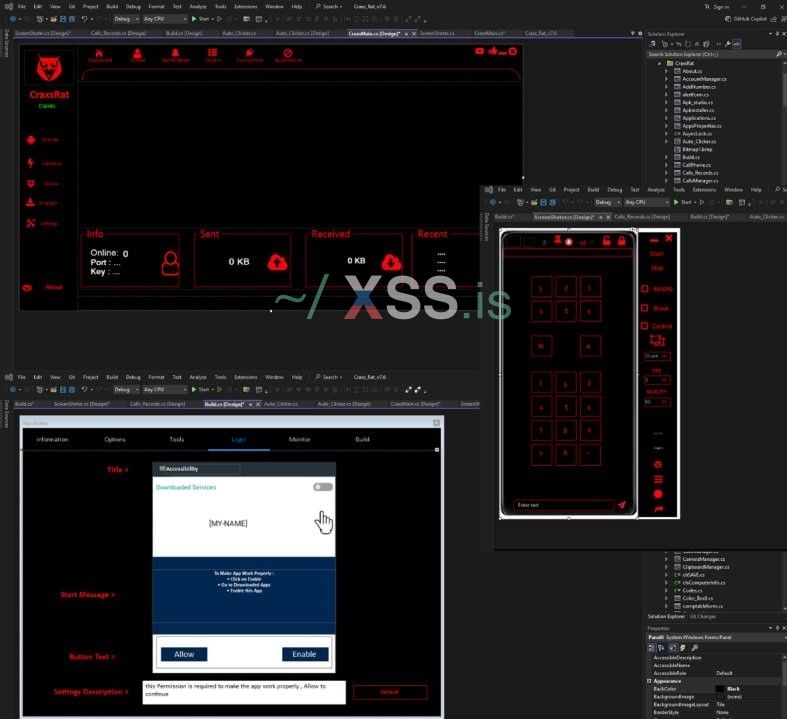This screenshot has height=719, width=787.
Task: Open the quality combo box on ScreenShoter panel
Action: point(657,402)
